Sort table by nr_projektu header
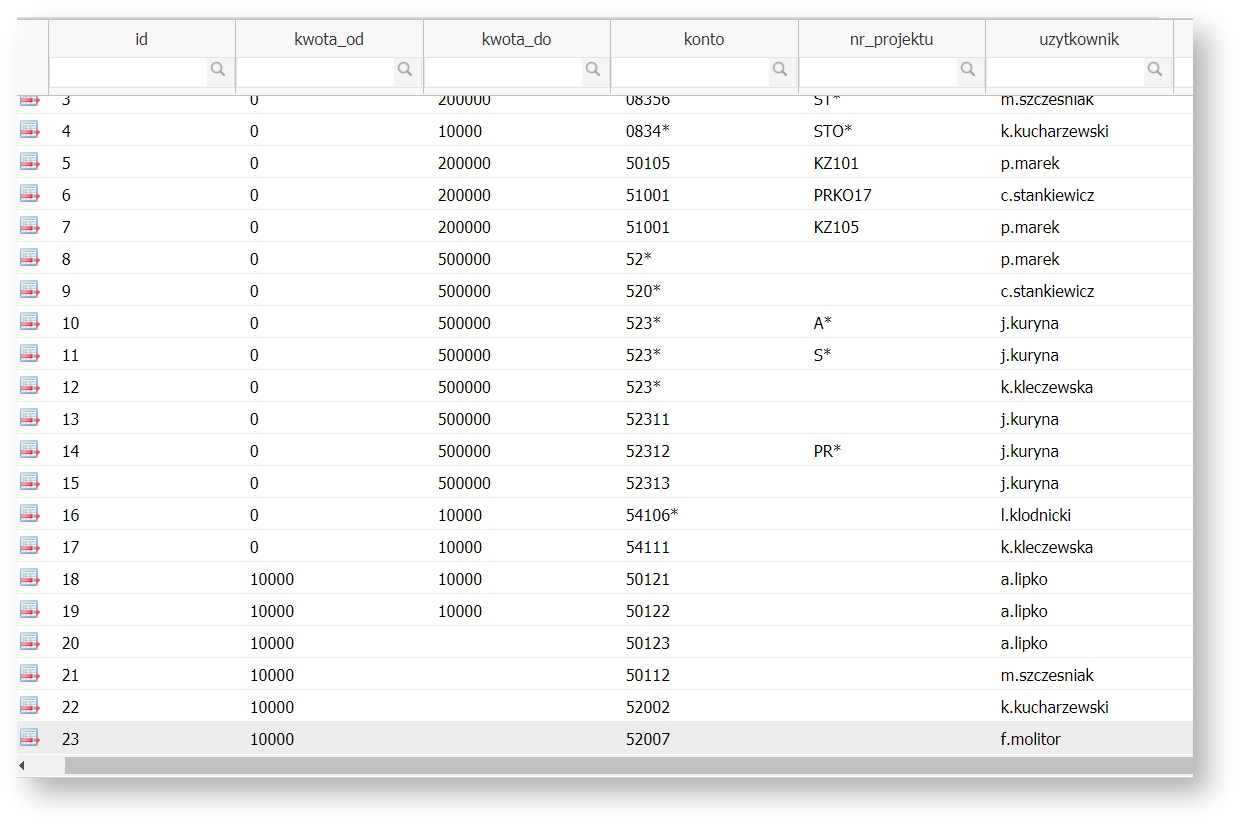 pos(891,40)
